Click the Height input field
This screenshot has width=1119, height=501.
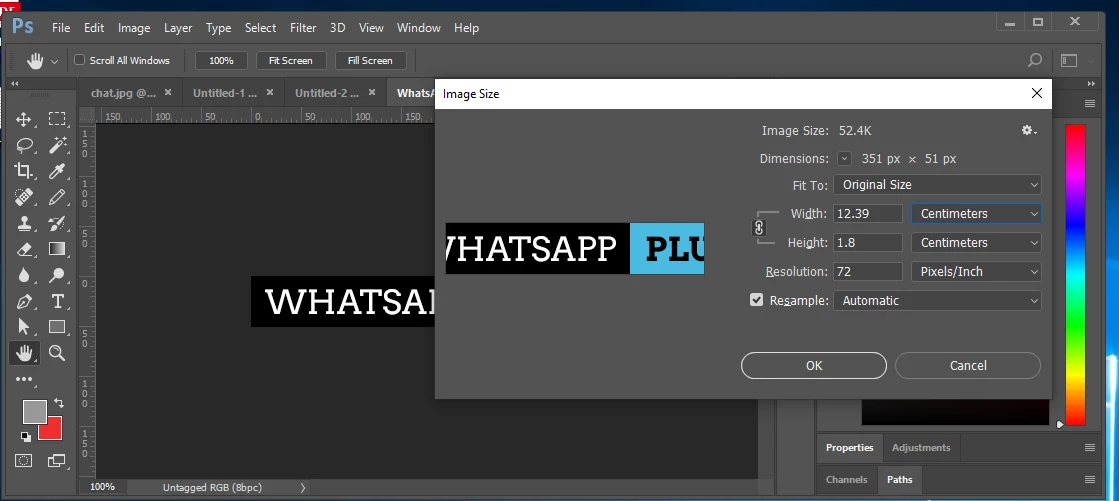(868, 243)
